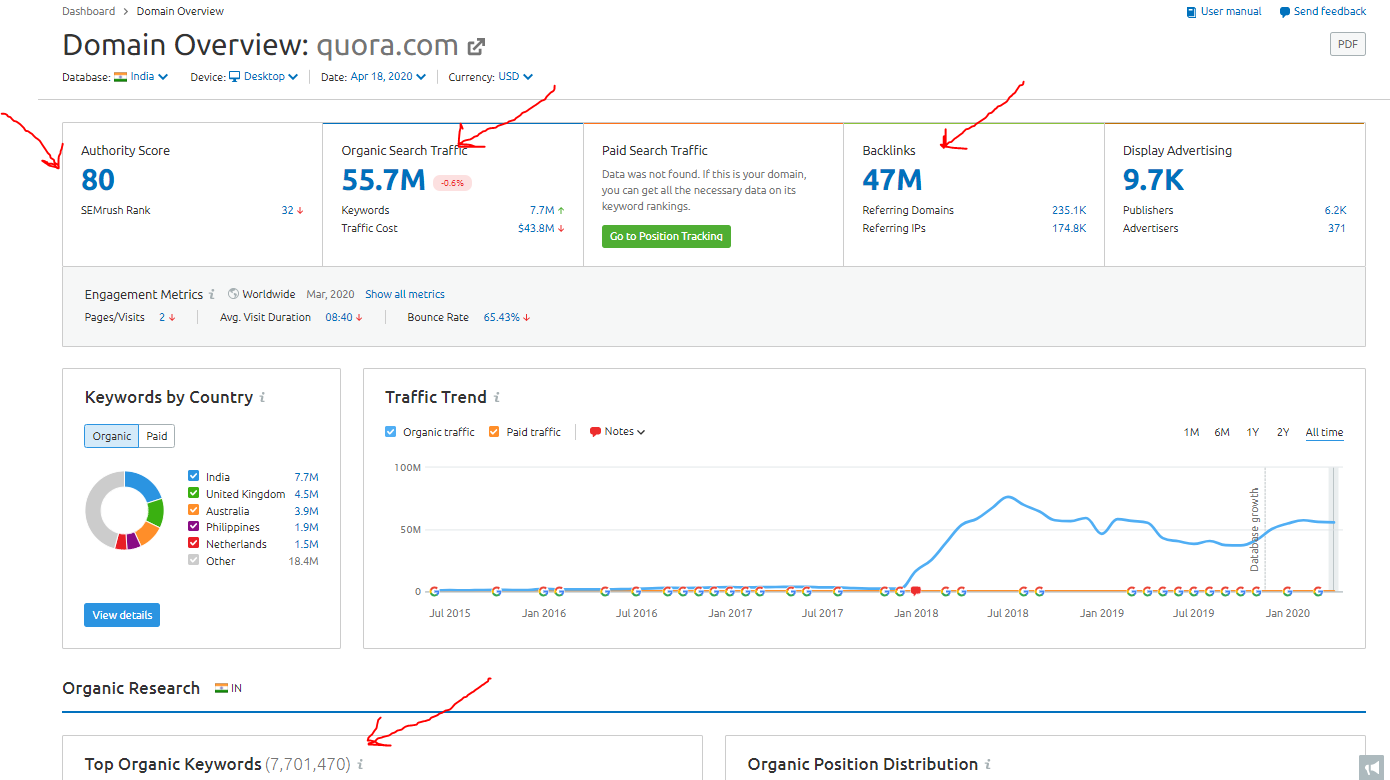Expand the Notes dropdown in Traffic Trend

pyautogui.click(x=625, y=432)
